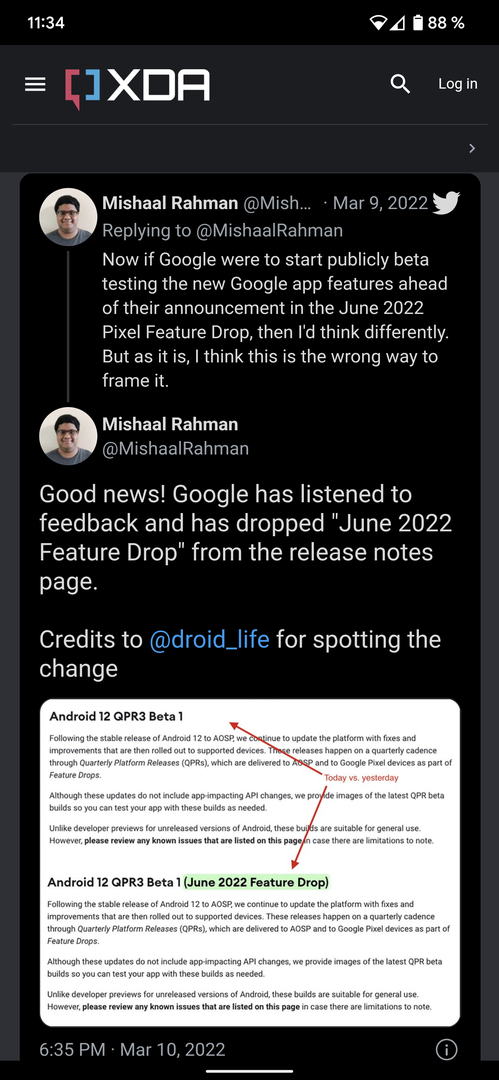Open the Android 12 QPR3 screenshot image

(250, 862)
